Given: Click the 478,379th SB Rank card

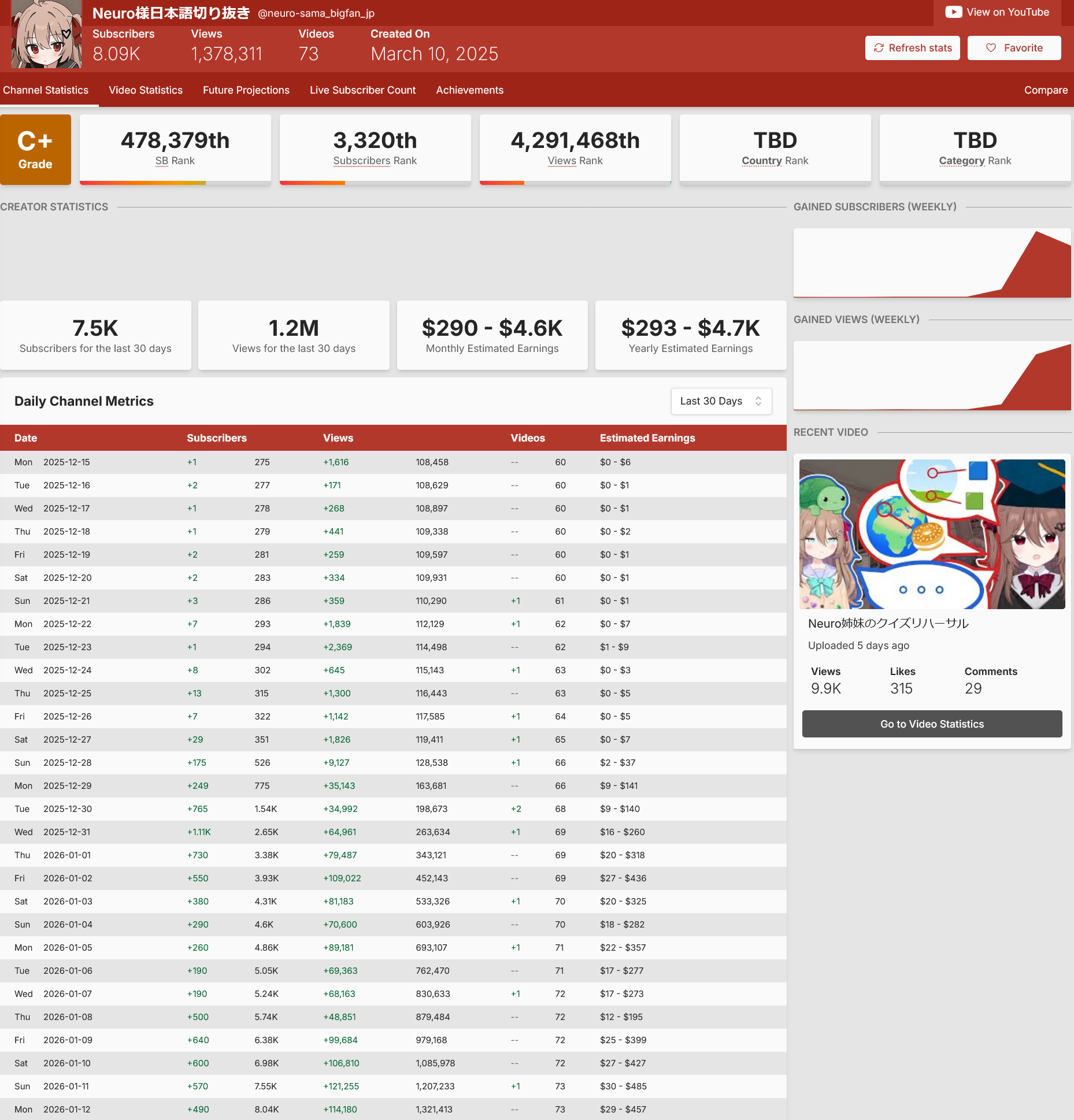Looking at the screenshot, I should (175, 149).
